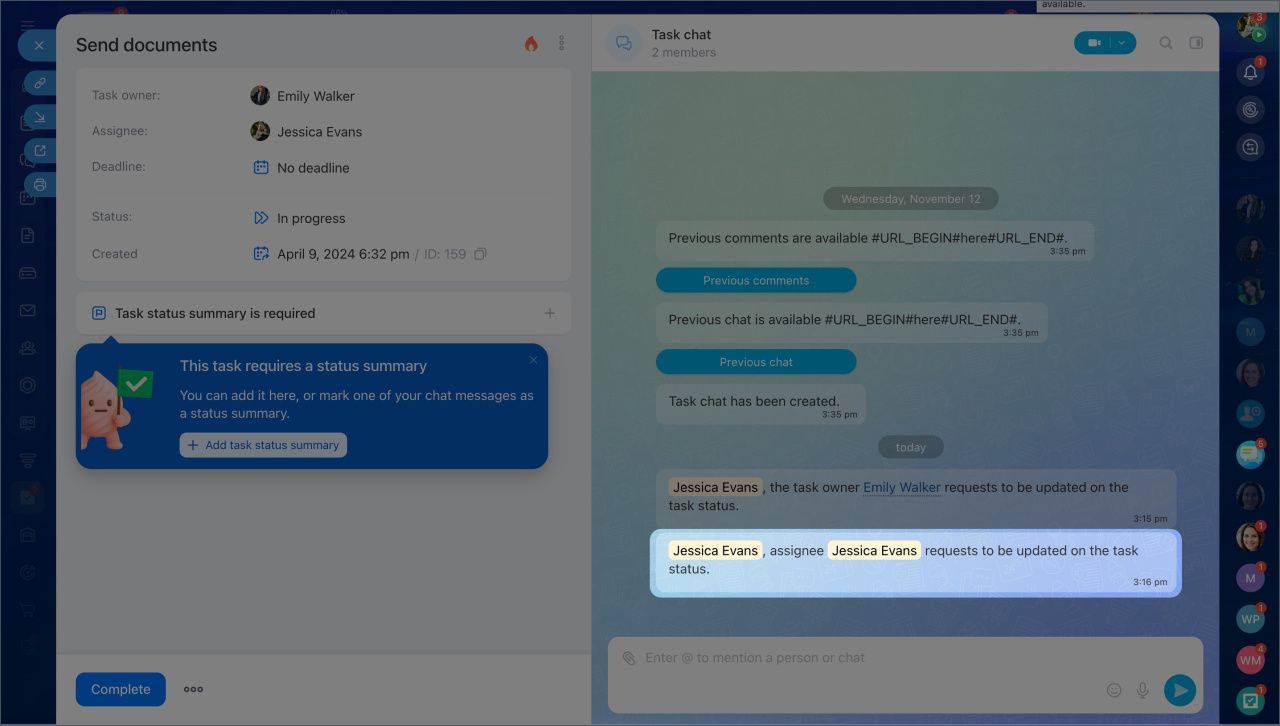The height and width of the screenshot is (726, 1280).
Task: Click the copy link icon on left
Action: tap(40, 82)
